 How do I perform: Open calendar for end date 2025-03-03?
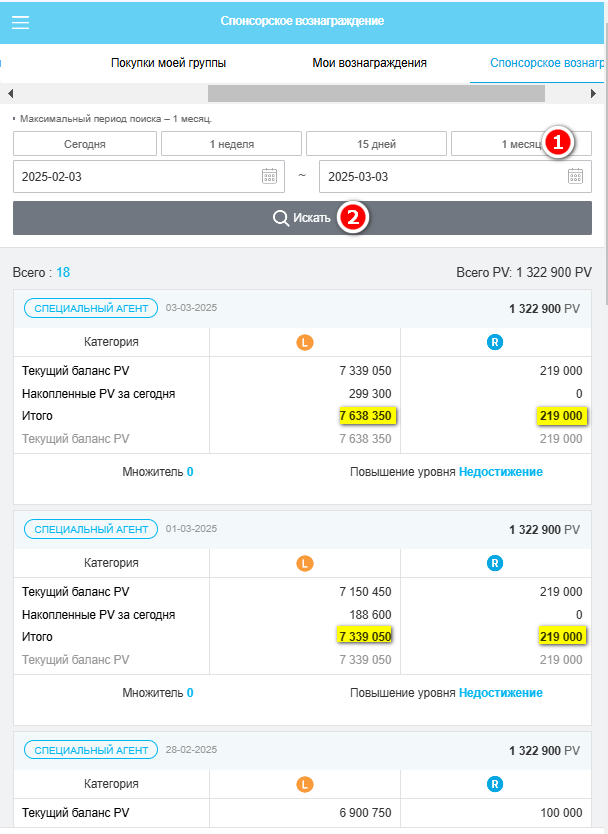[575, 176]
